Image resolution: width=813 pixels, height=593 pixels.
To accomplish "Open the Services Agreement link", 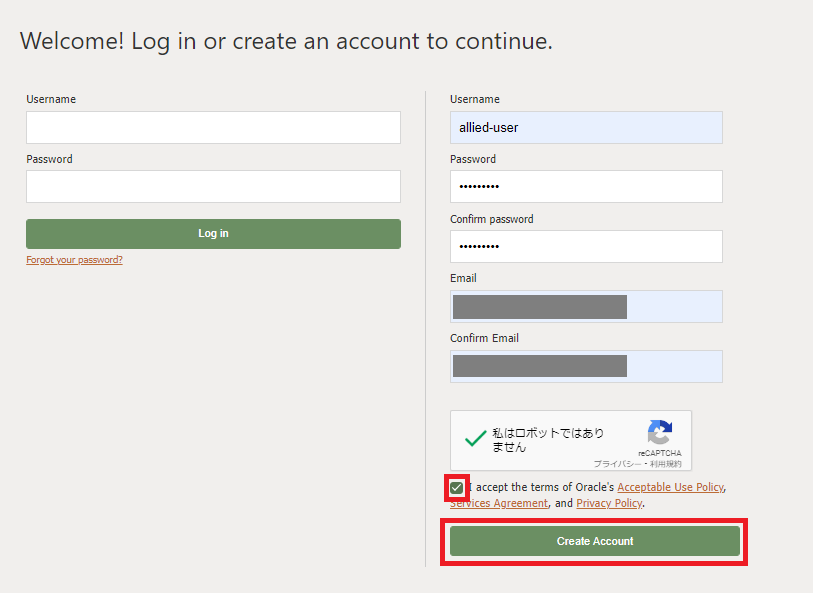I will [x=498, y=503].
